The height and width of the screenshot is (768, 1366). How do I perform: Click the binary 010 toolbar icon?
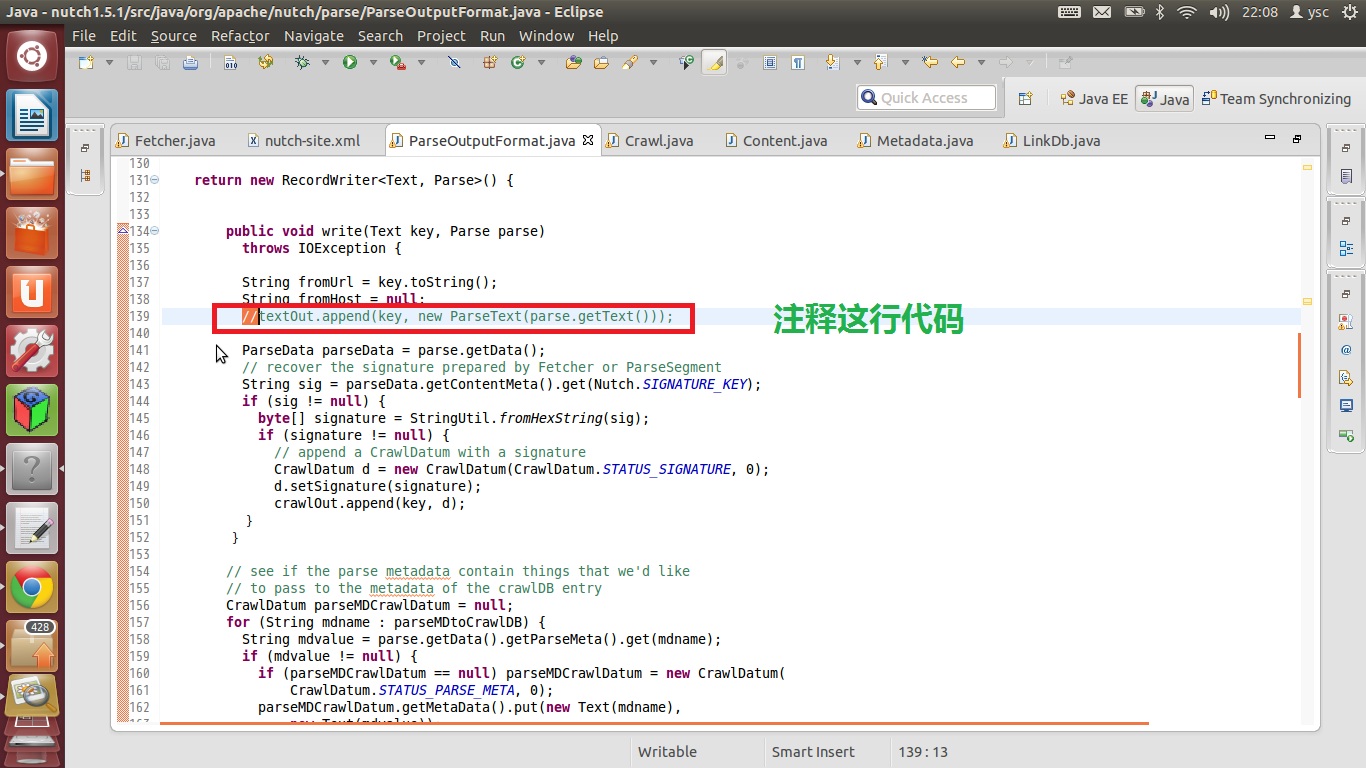coord(231,62)
